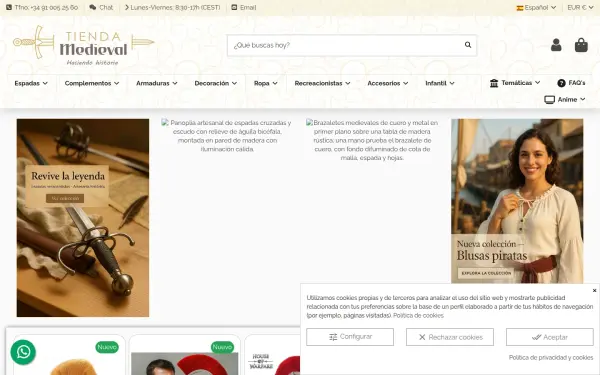Click the chat bubble icon in the top bar

pyautogui.click(x=93, y=7)
